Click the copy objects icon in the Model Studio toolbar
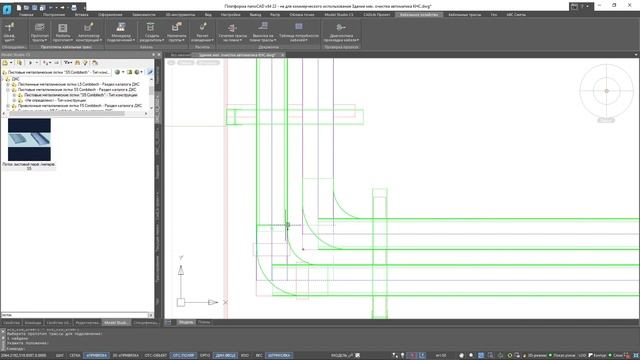Image resolution: width=640 pixels, height=360 pixels. point(19,63)
